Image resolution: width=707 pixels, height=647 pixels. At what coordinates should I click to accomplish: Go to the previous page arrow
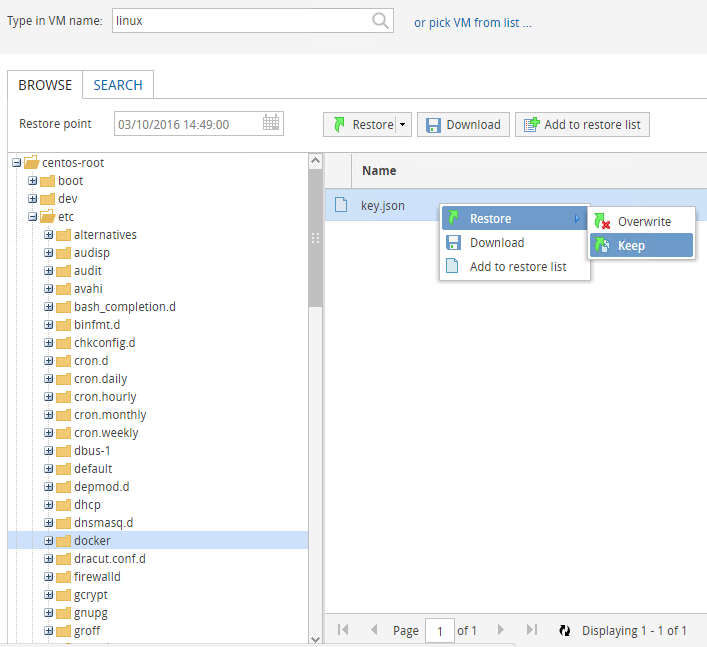click(374, 630)
